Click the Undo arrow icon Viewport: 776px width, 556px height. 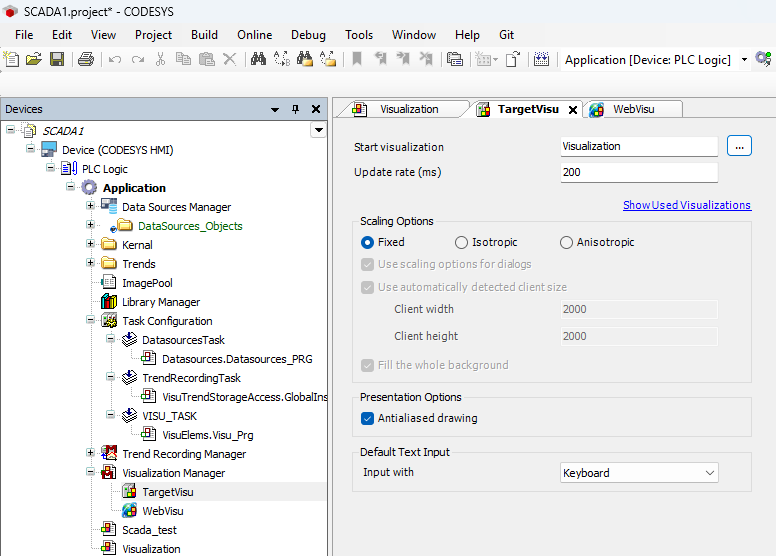115,59
